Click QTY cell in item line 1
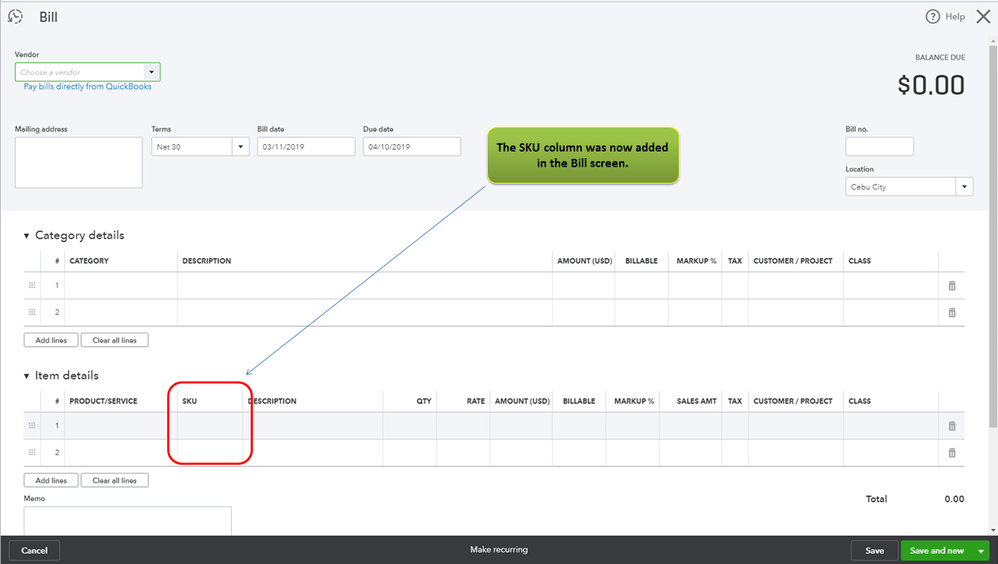This screenshot has height=564, width=998. 410,426
